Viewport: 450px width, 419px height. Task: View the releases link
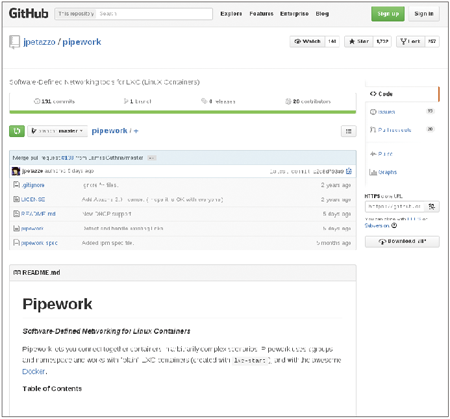[218, 101]
